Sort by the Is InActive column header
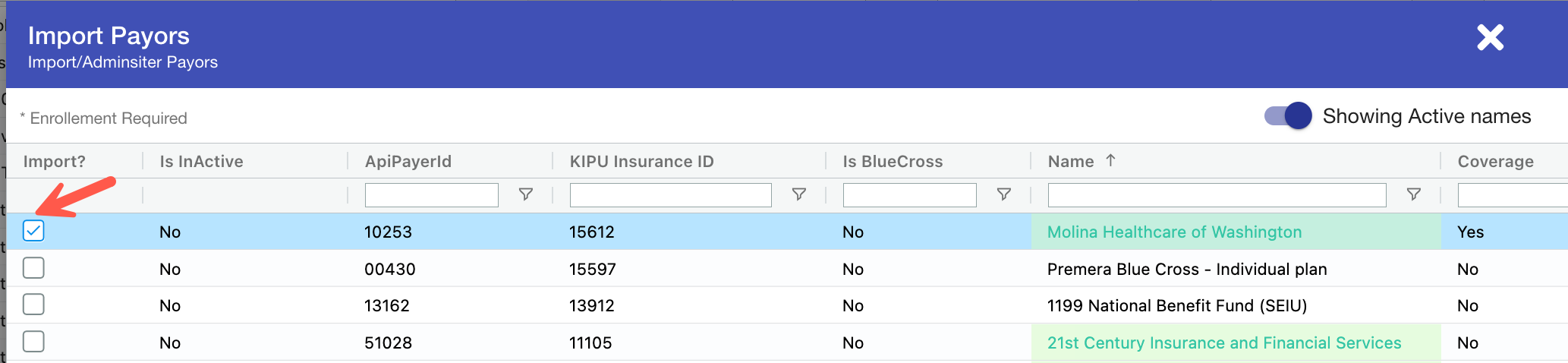Screen dimensions: 1568x363 pyautogui.click(x=201, y=161)
